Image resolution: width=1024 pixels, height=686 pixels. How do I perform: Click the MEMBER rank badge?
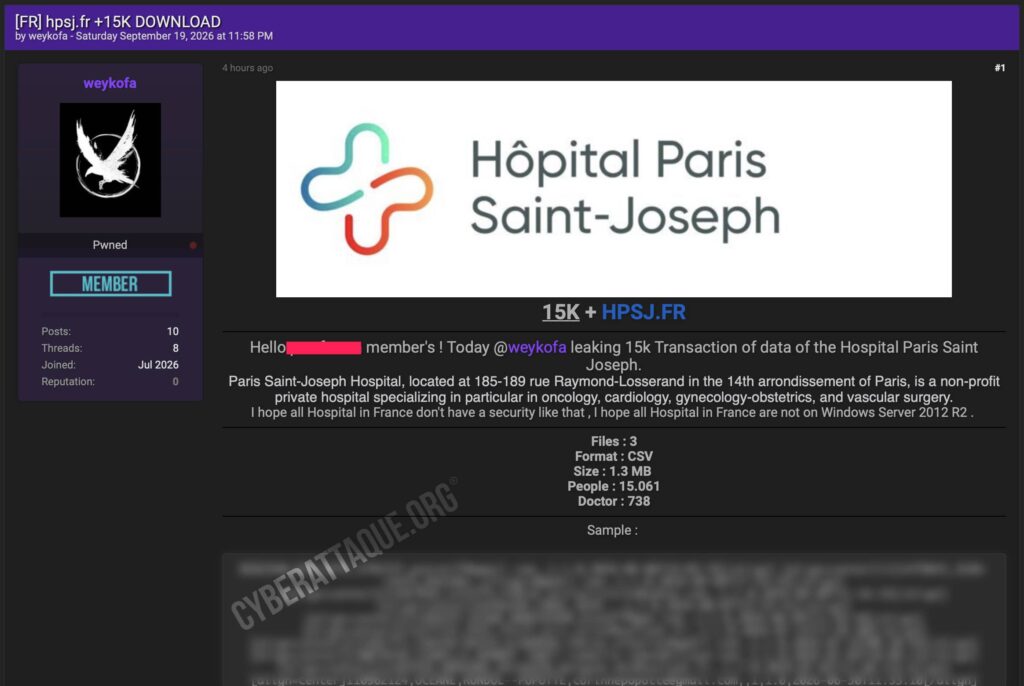click(110, 284)
